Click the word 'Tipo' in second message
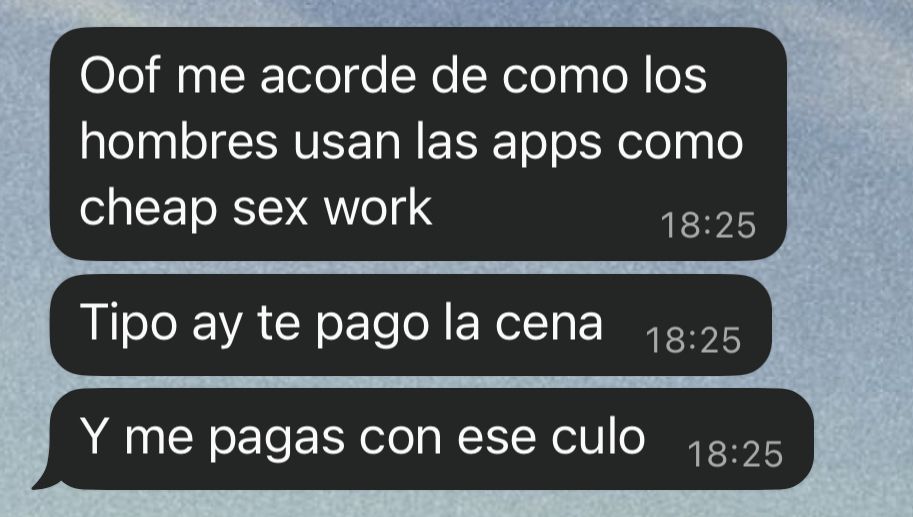The width and height of the screenshot is (913, 517). pyautogui.click(x=128, y=323)
